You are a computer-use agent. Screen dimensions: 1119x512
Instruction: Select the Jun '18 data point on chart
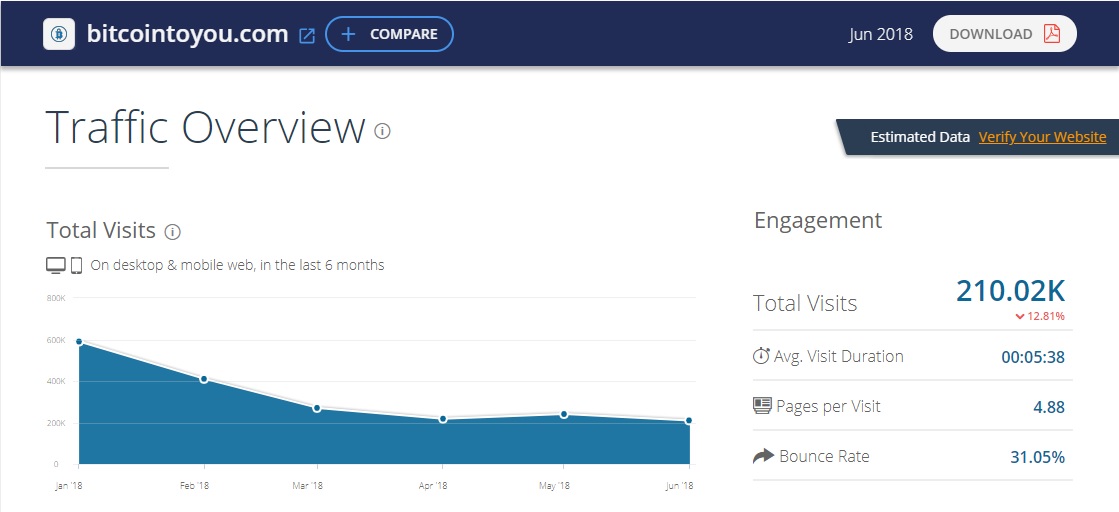pos(689,421)
